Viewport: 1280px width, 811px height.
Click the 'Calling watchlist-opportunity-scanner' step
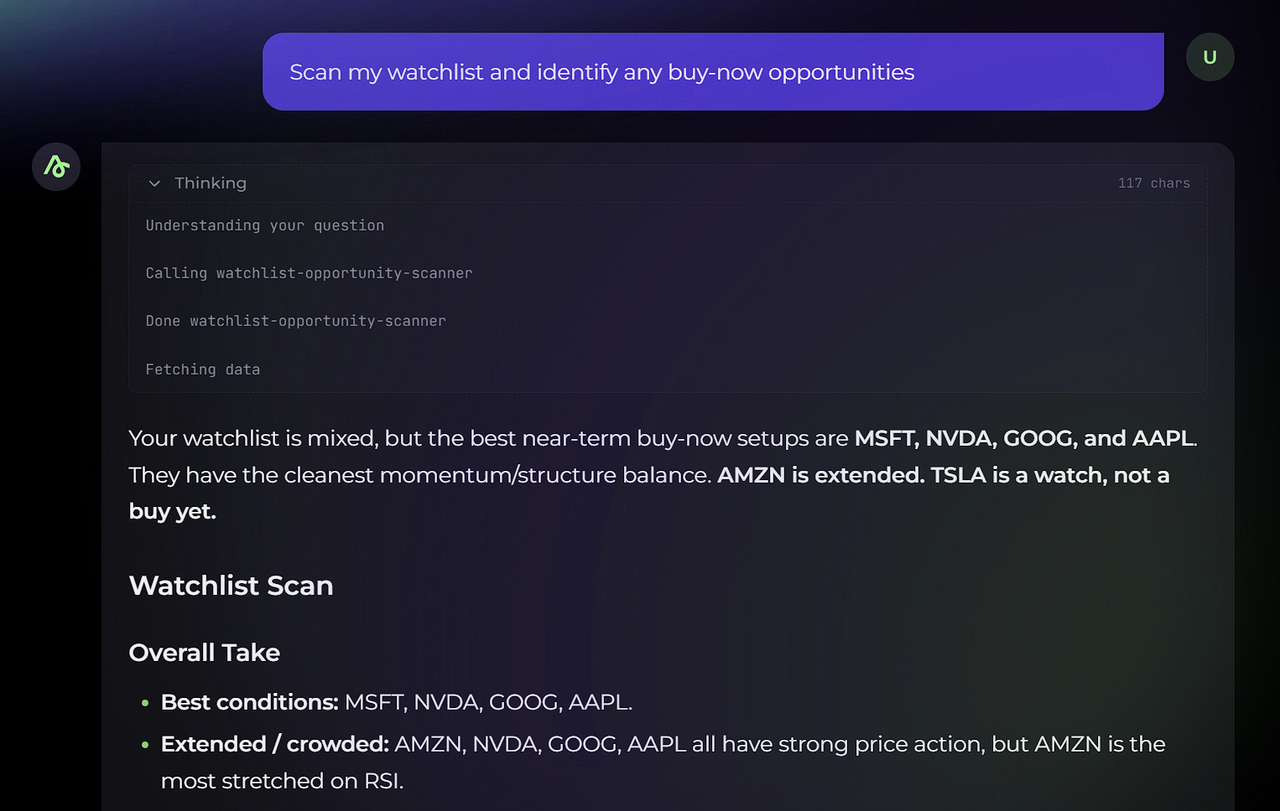coord(309,273)
